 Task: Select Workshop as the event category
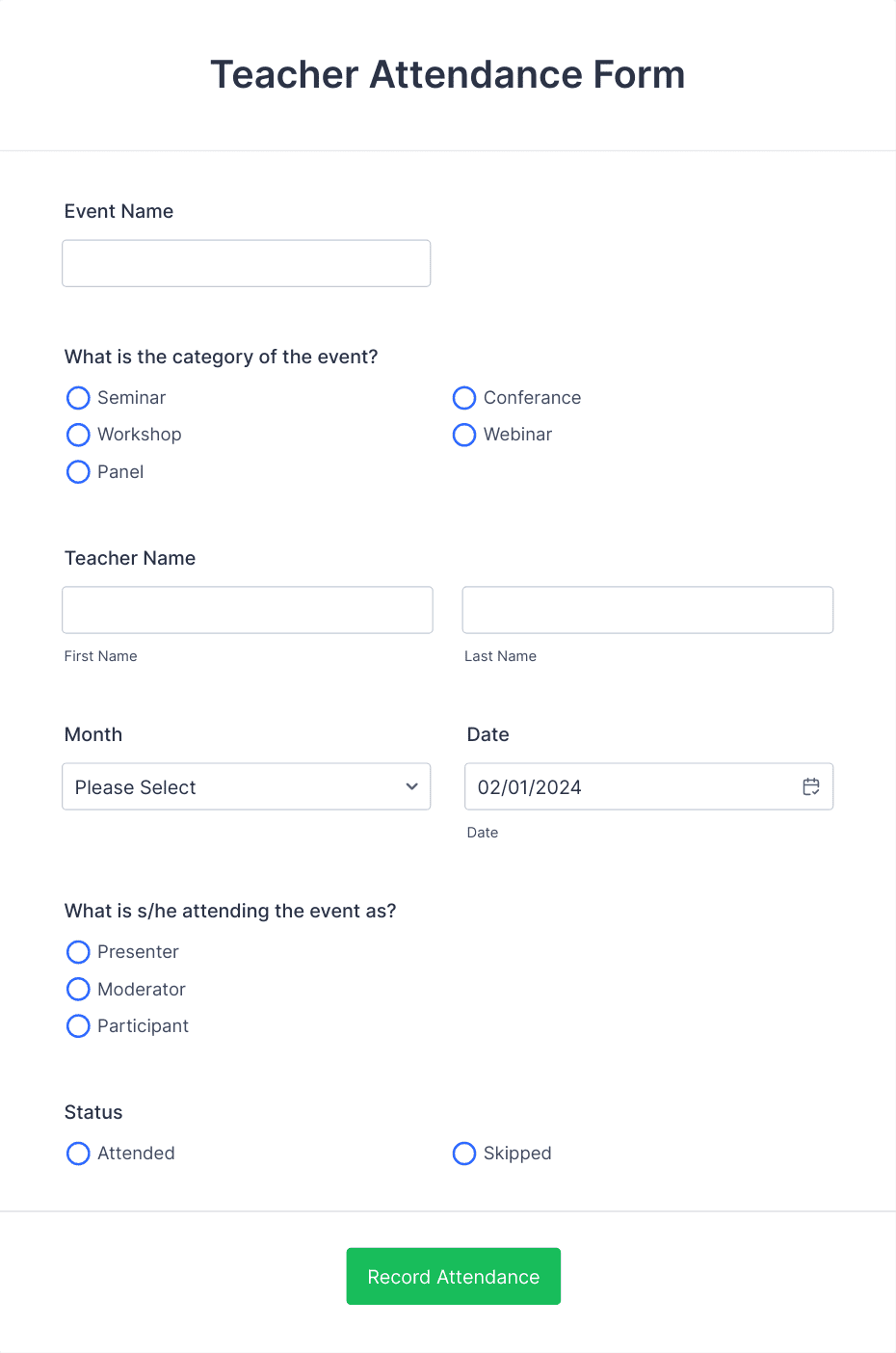click(x=78, y=435)
